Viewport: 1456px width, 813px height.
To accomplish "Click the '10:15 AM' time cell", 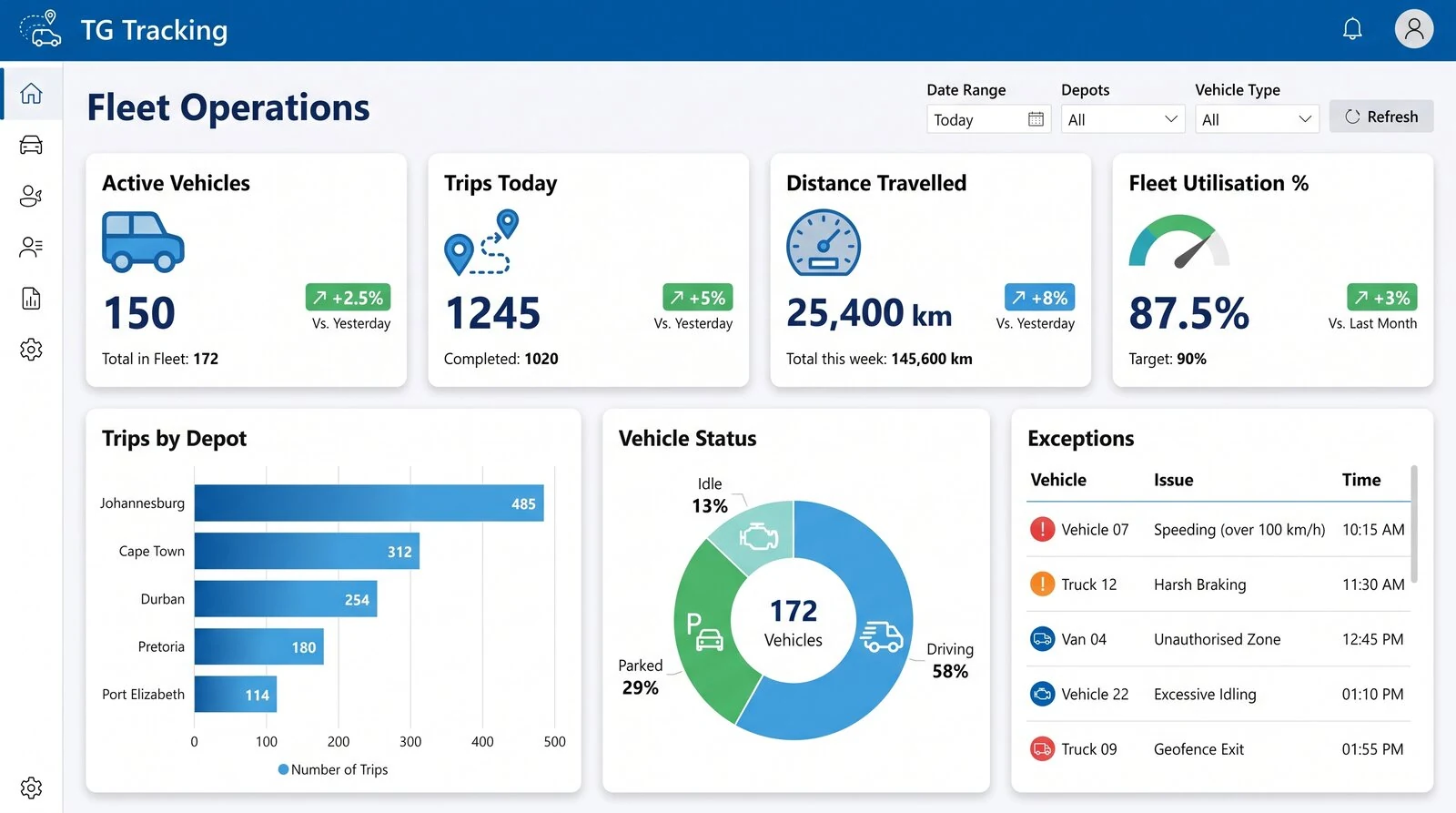I will (1373, 530).
